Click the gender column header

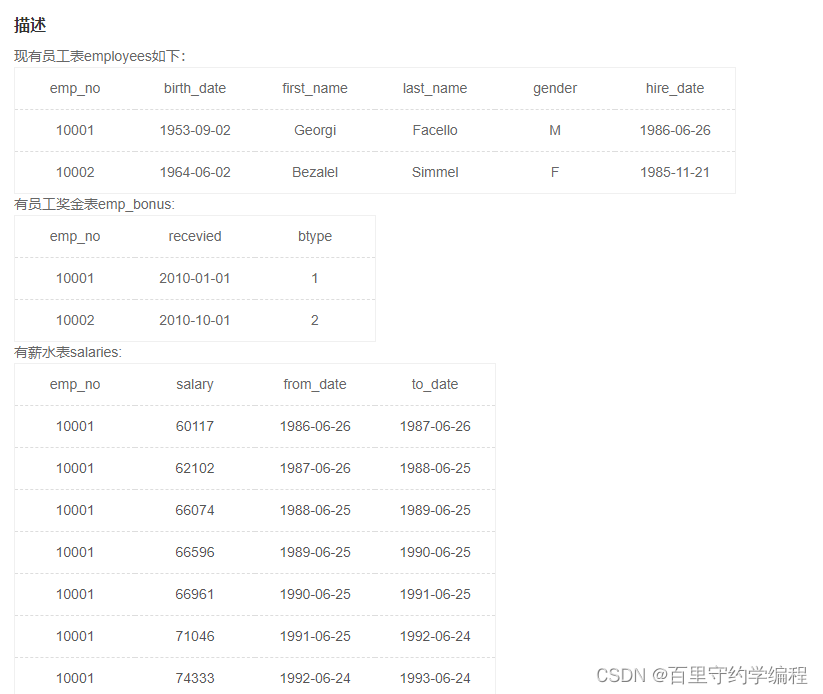point(555,88)
